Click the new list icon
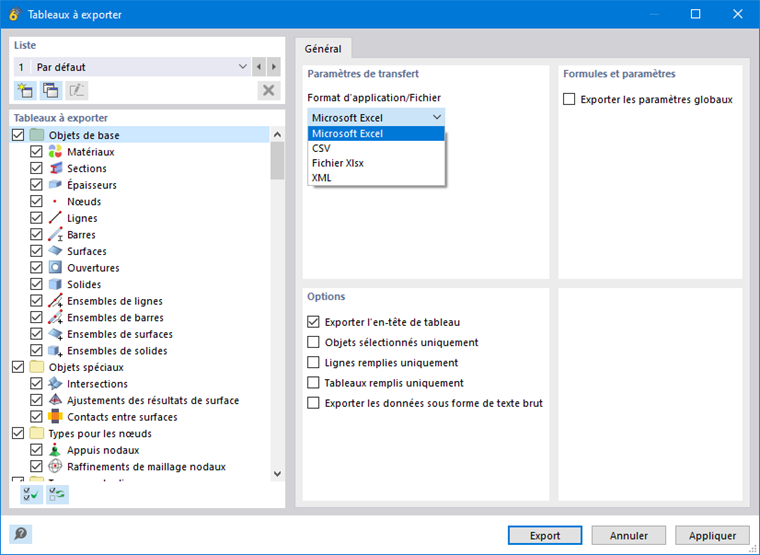760x555 pixels. click(x=25, y=91)
